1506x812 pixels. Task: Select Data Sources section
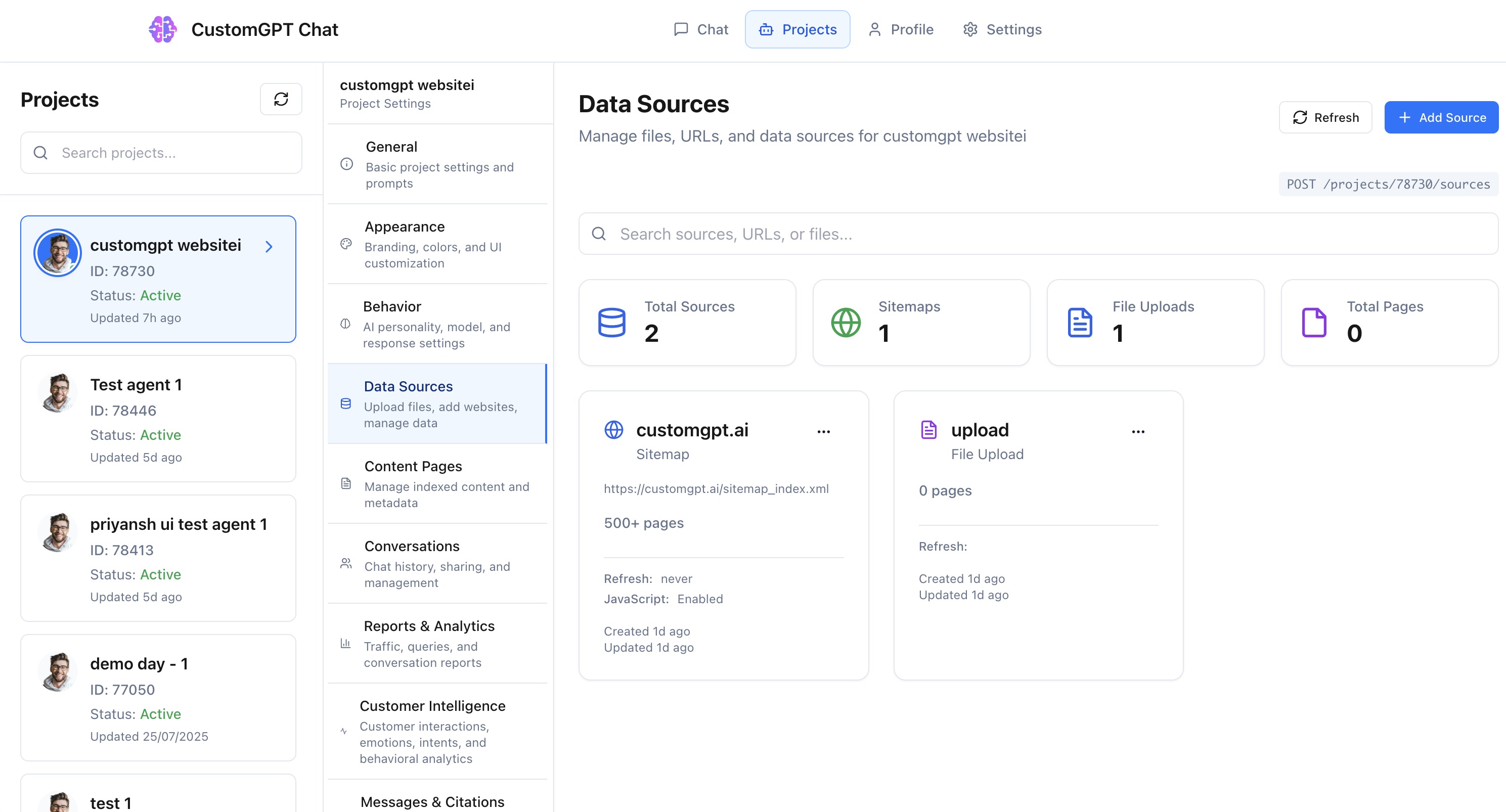[x=437, y=404]
